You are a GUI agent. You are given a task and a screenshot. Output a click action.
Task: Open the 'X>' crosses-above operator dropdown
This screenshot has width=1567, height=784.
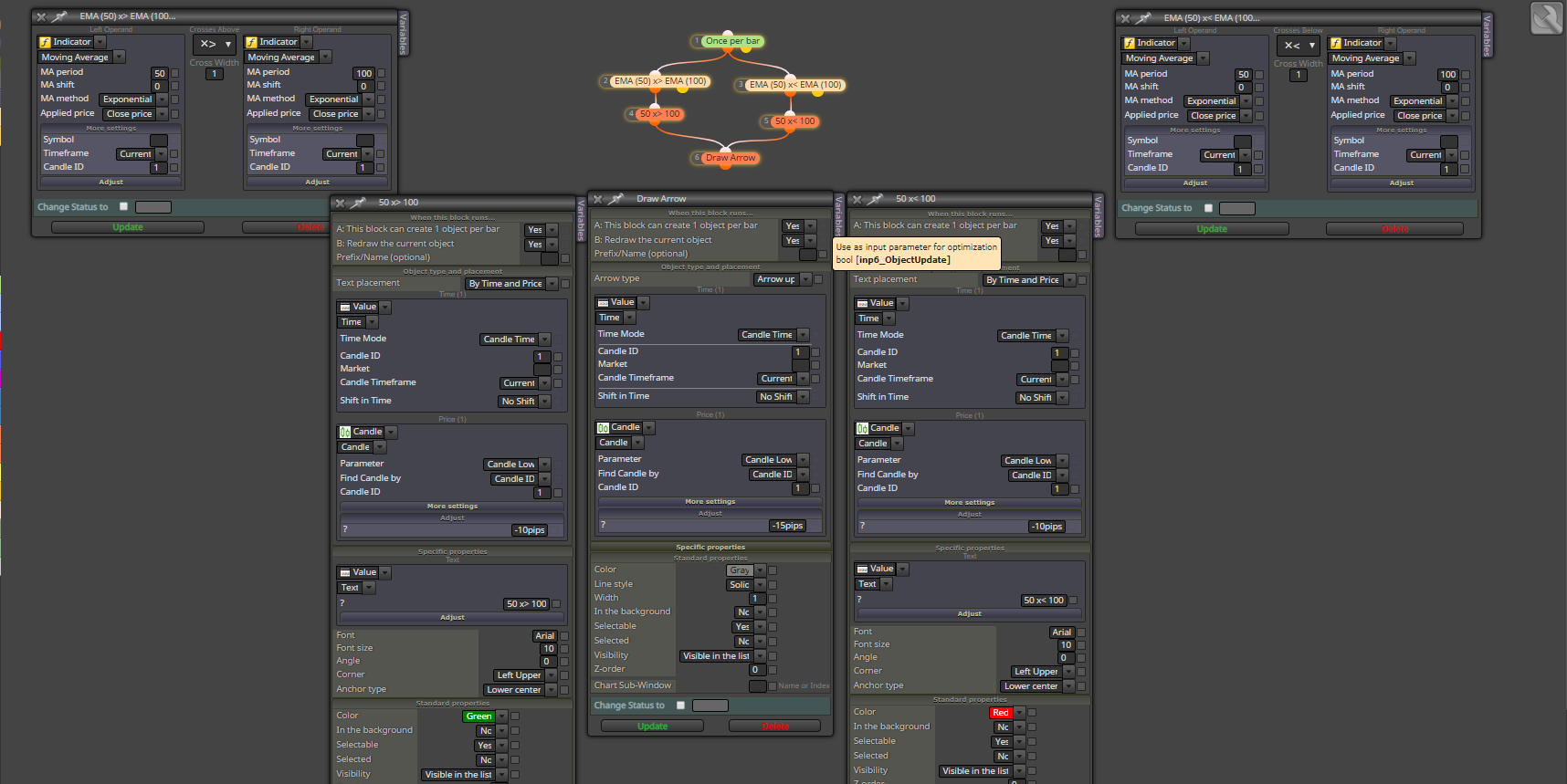(216, 44)
